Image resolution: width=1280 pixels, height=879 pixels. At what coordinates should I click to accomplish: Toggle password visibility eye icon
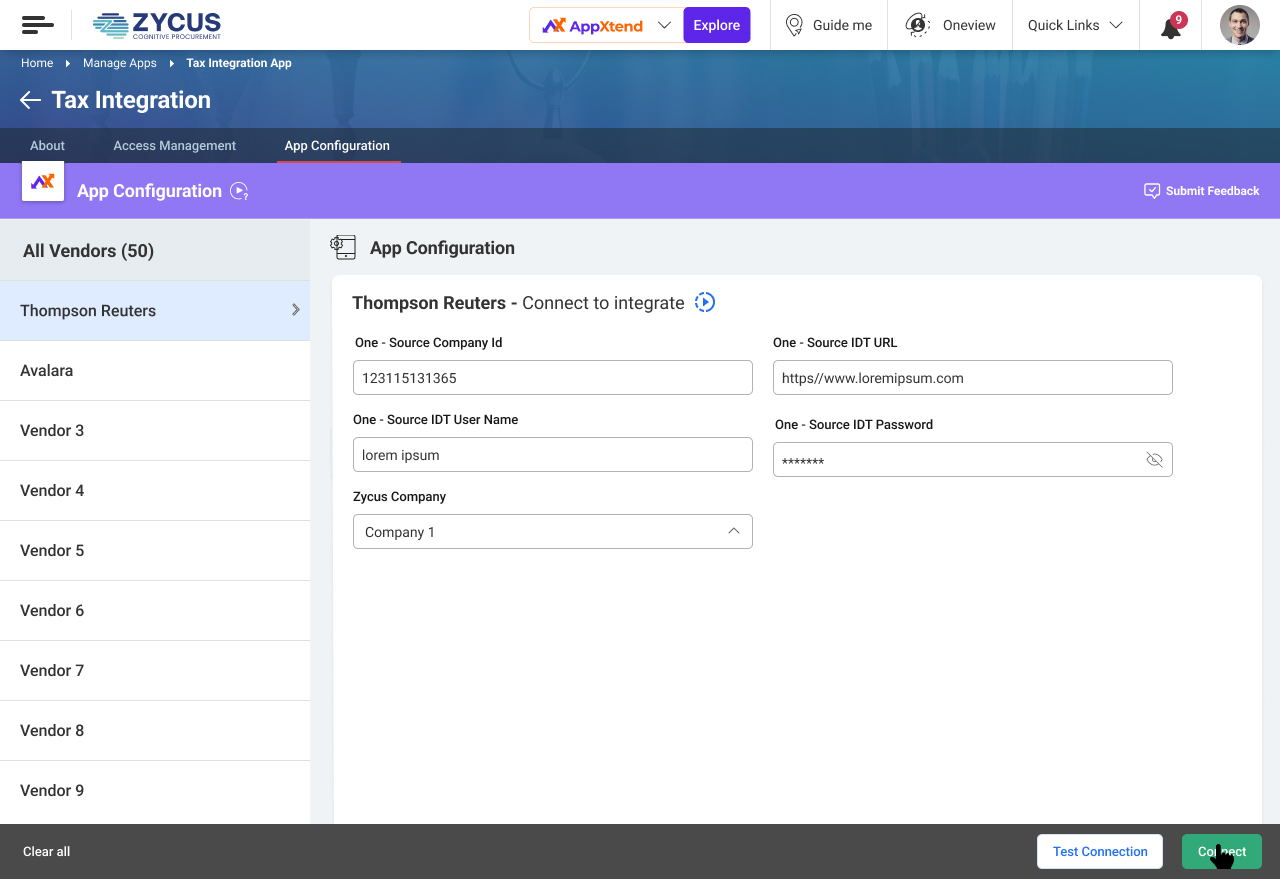(1154, 460)
